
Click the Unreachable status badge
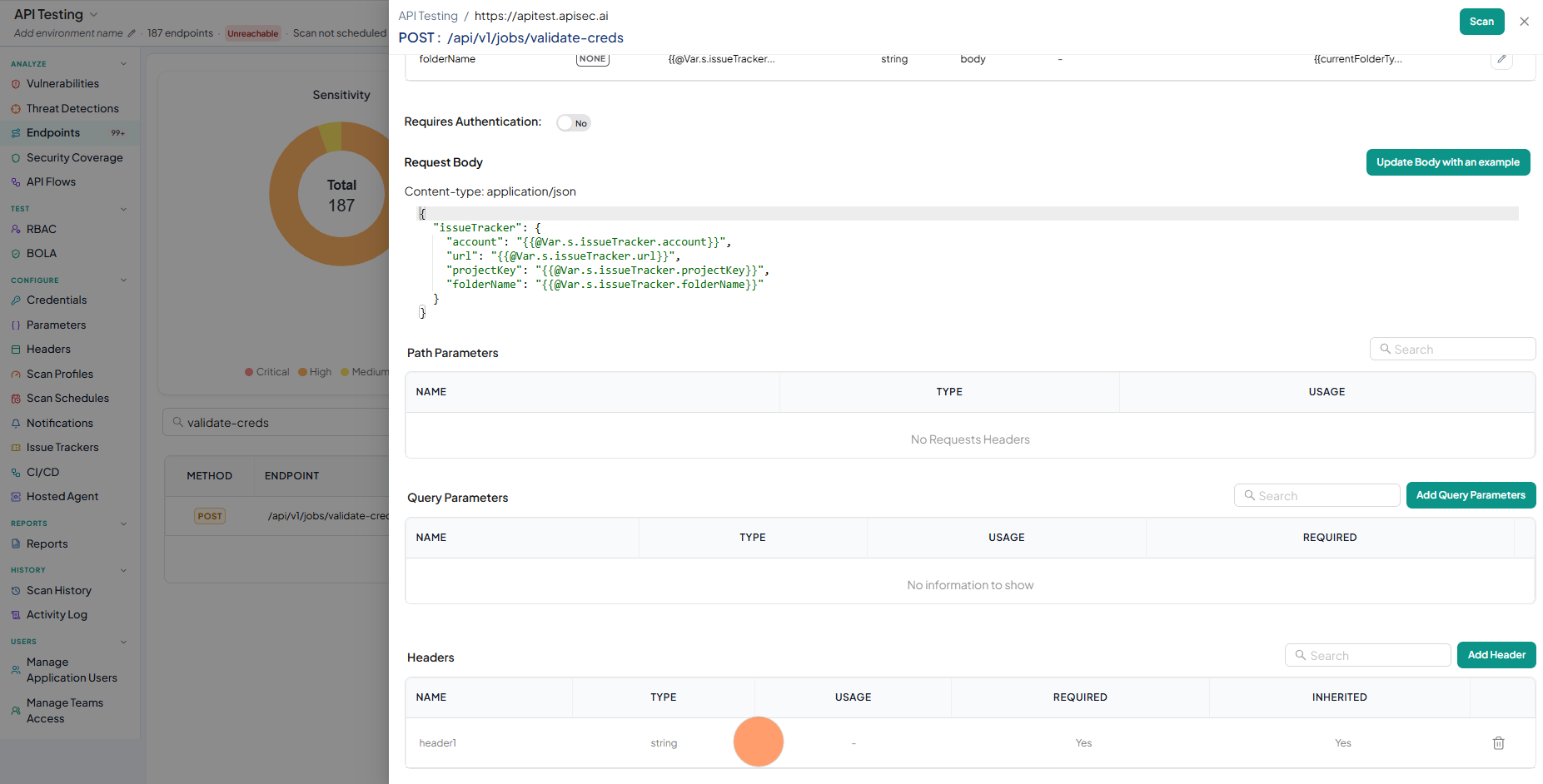tap(253, 33)
